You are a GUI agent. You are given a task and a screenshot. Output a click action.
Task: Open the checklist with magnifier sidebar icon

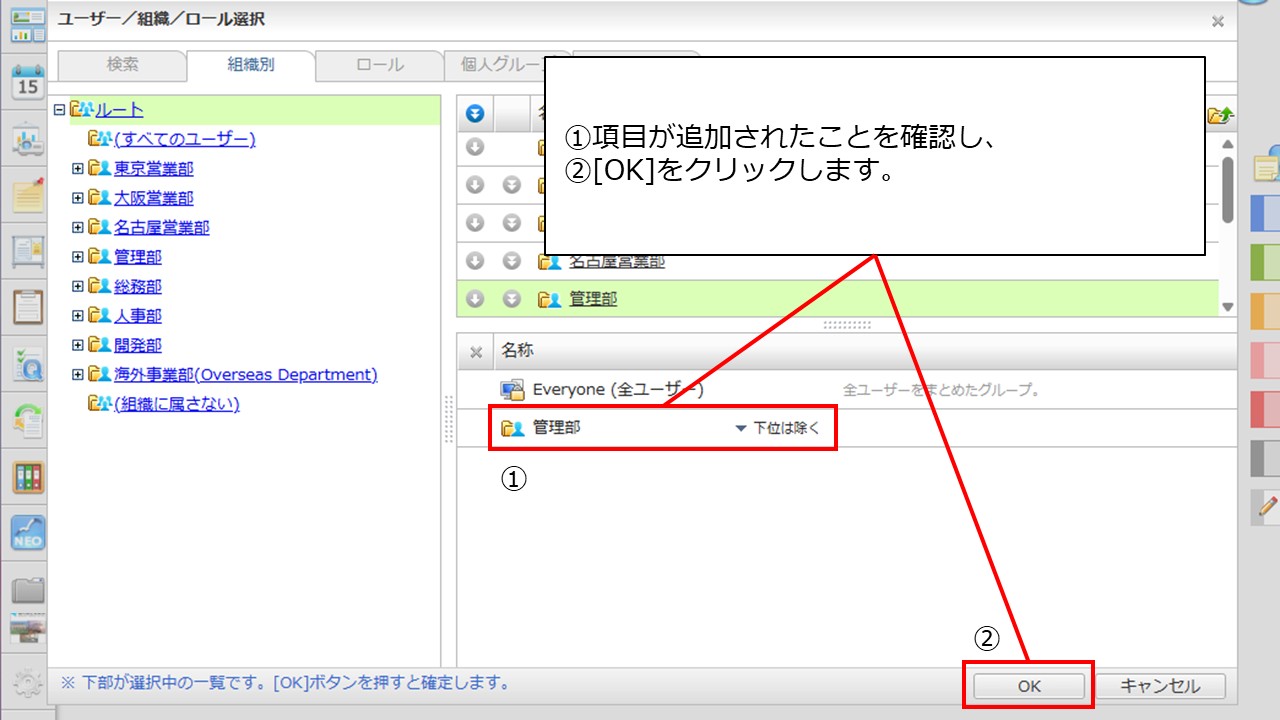pyautogui.click(x=28, y=364)
